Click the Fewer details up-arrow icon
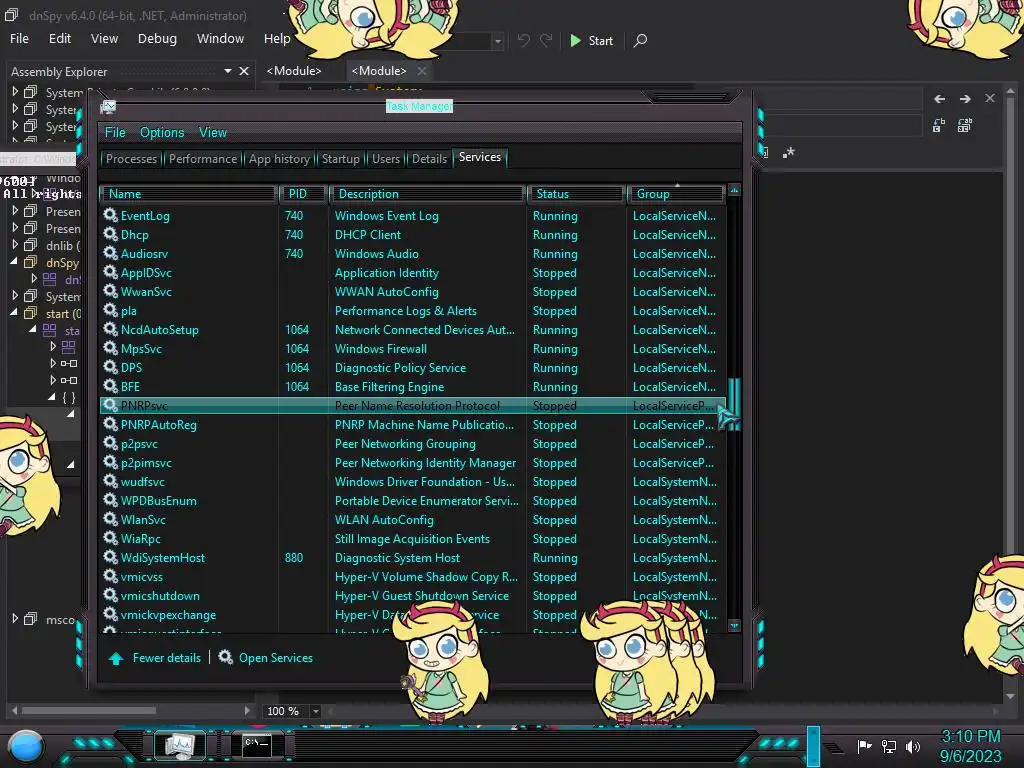This screenshot has height=768, width=1024. (x=116, y=658)
